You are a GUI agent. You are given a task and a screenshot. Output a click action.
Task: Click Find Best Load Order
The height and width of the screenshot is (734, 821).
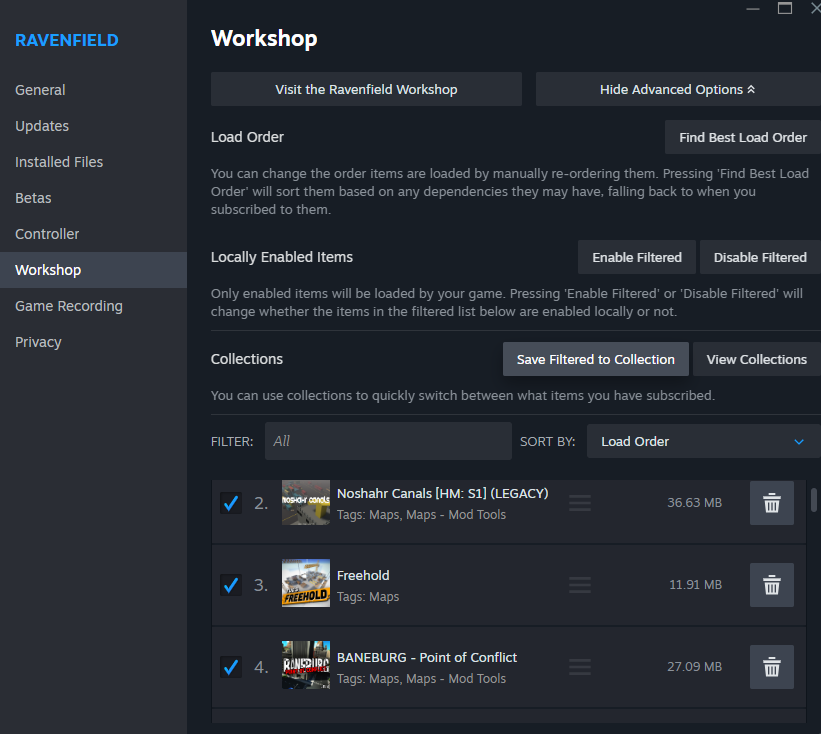point(742,137)
